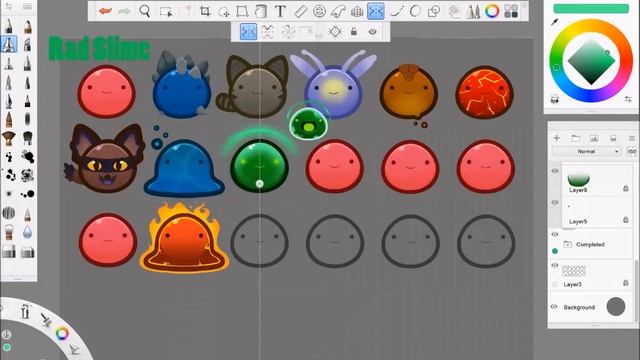
Task: Hide the Background layer
Action: (554, 307)
